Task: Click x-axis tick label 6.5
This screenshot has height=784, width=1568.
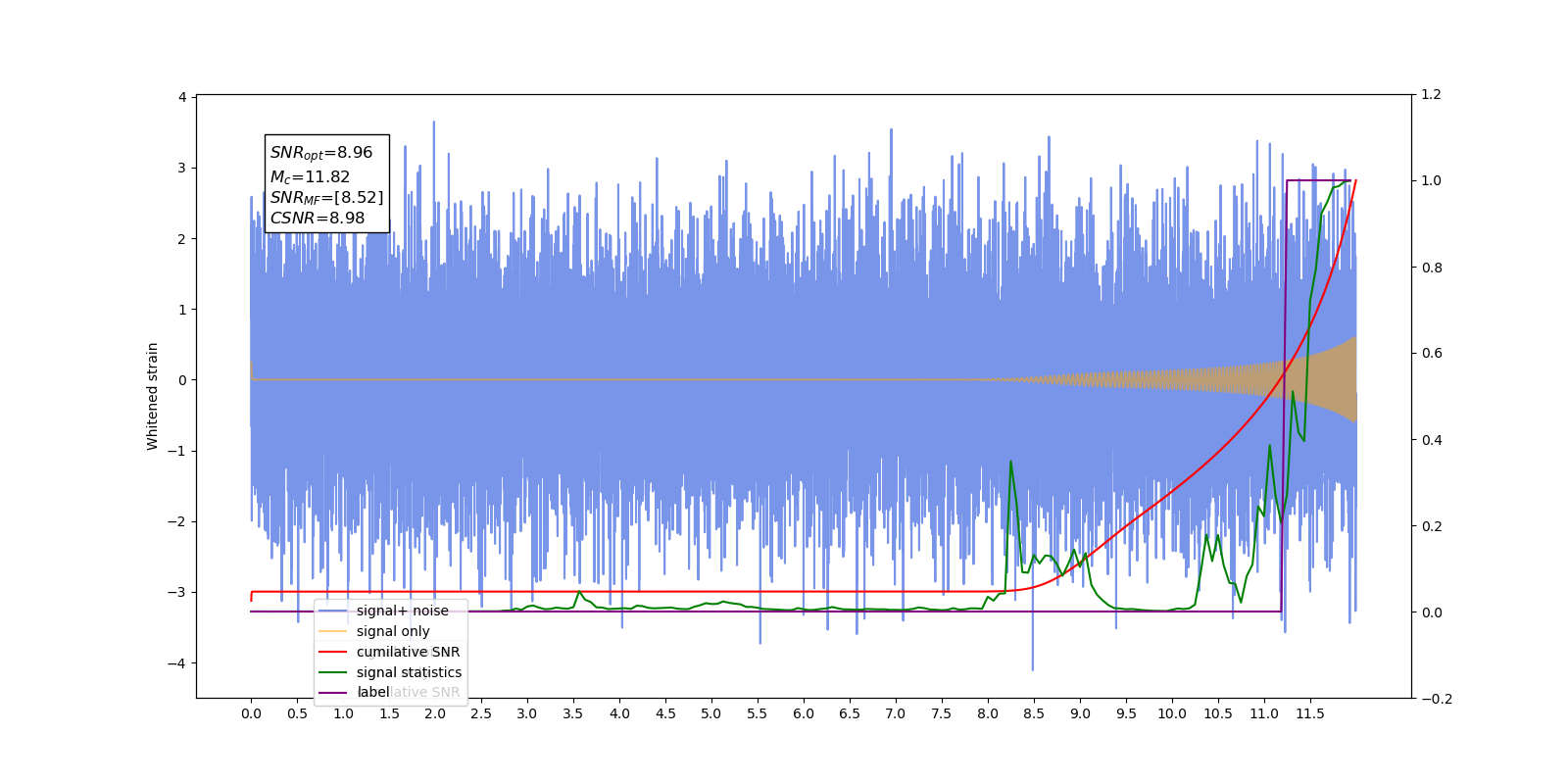Action: (x=850, y=713)
